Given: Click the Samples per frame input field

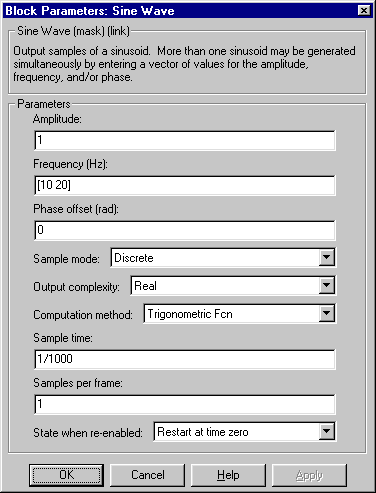Looking at the screenshot, I should coord(185,404).
